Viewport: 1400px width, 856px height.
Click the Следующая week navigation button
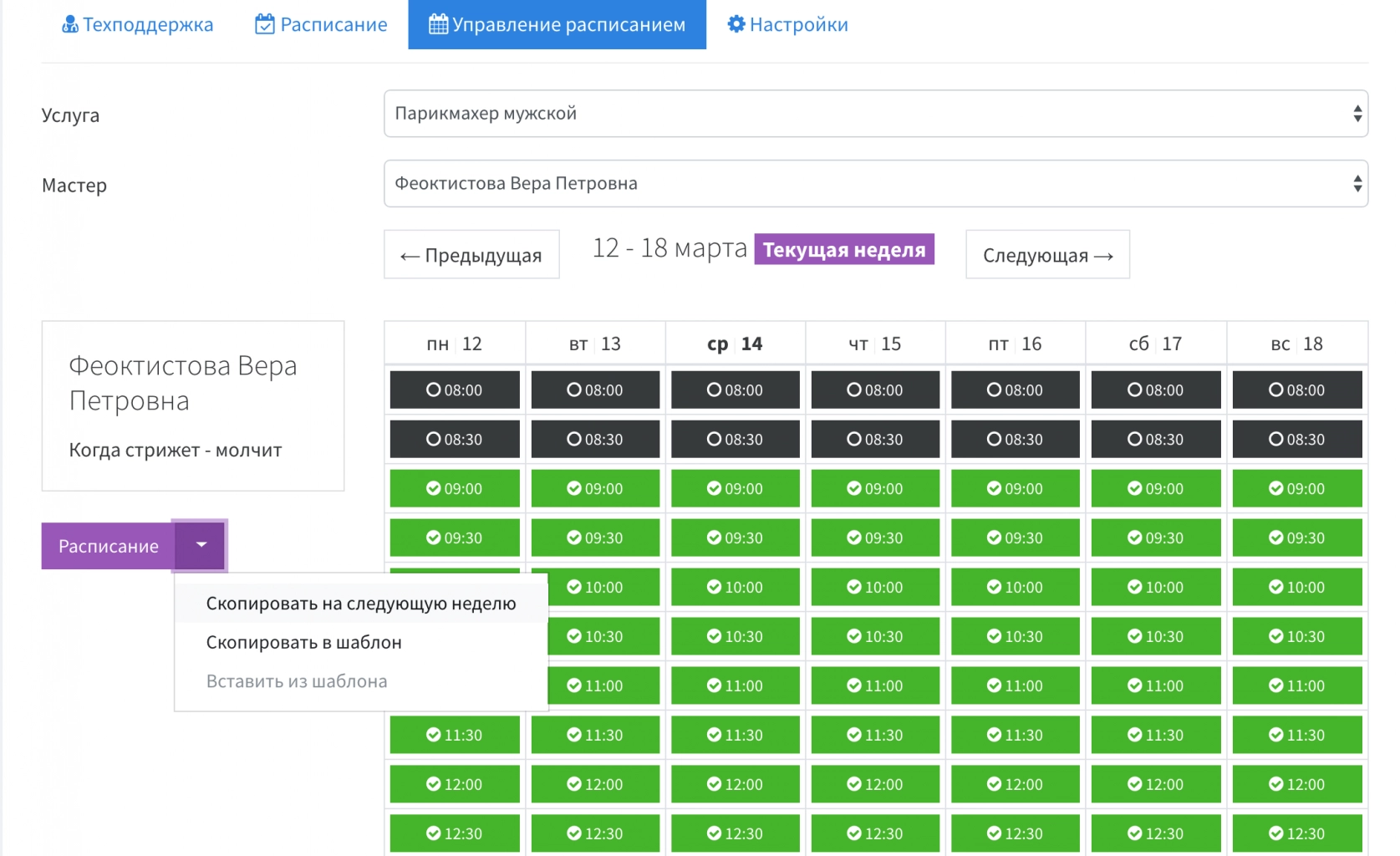point(1046,255)
